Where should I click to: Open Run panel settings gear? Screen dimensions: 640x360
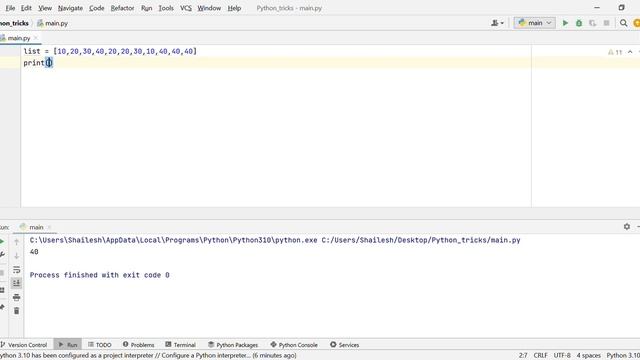coord(627,227)
